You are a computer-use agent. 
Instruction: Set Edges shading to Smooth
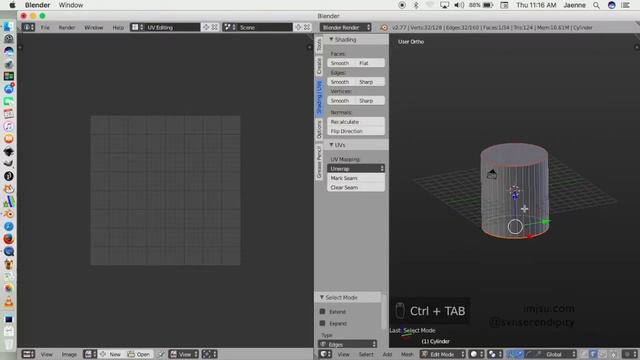coord(341,82)
